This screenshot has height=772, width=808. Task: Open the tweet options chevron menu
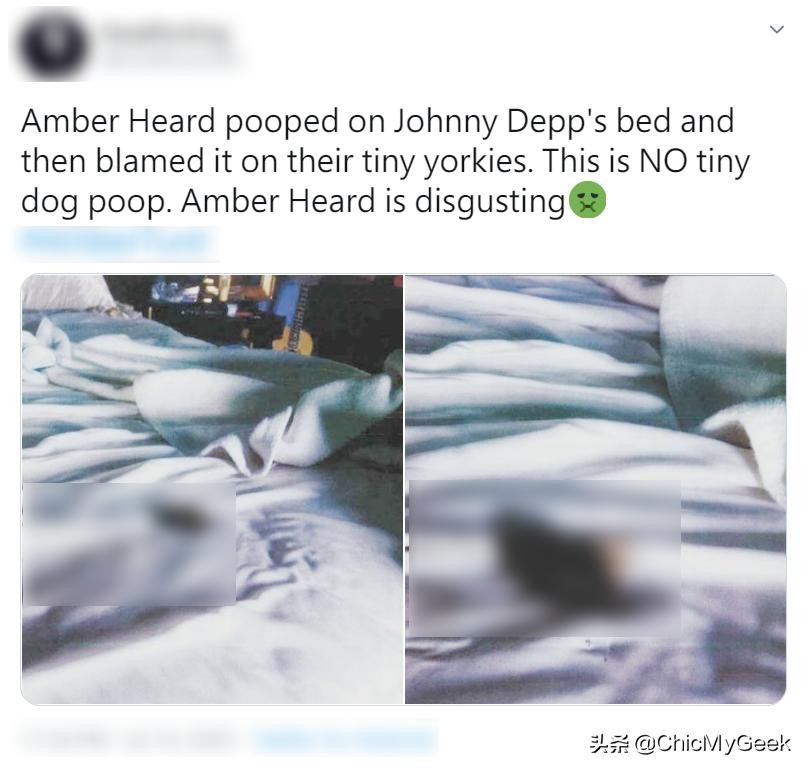click(777, 29)
